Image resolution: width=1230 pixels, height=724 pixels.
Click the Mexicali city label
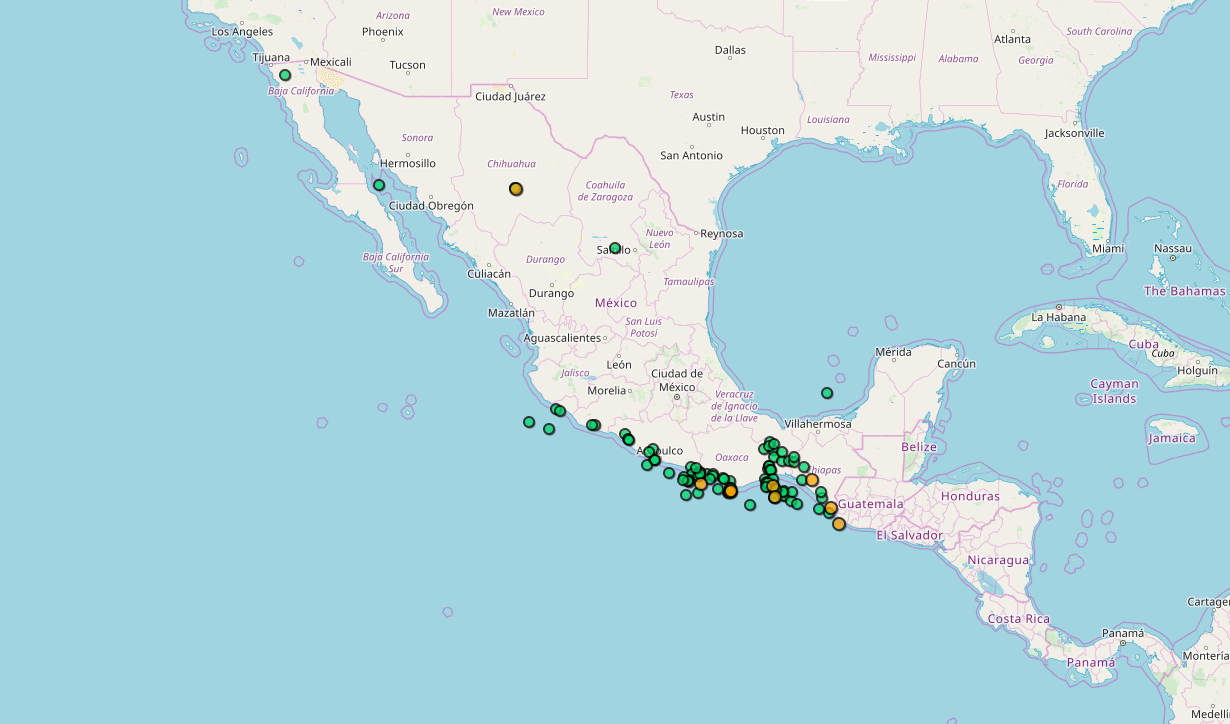[x=331, y=62]
